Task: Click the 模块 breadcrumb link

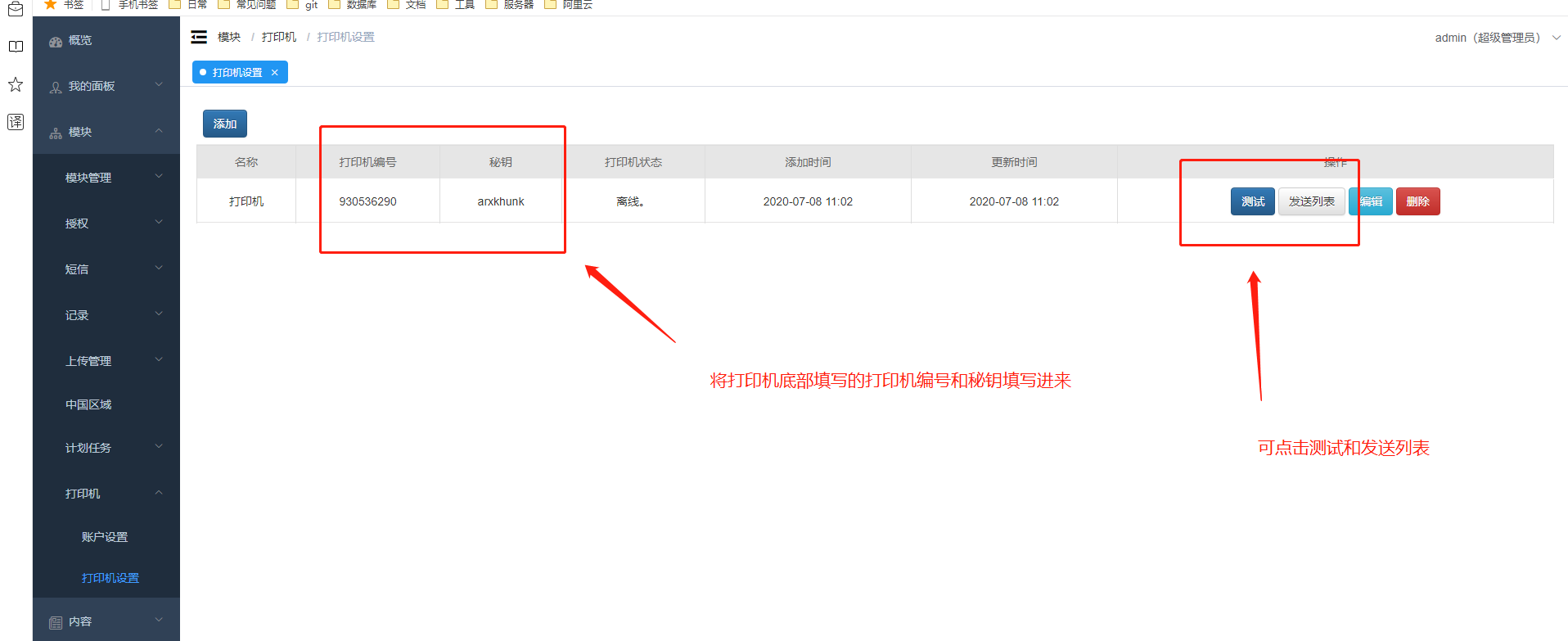Action: point(229,37)
